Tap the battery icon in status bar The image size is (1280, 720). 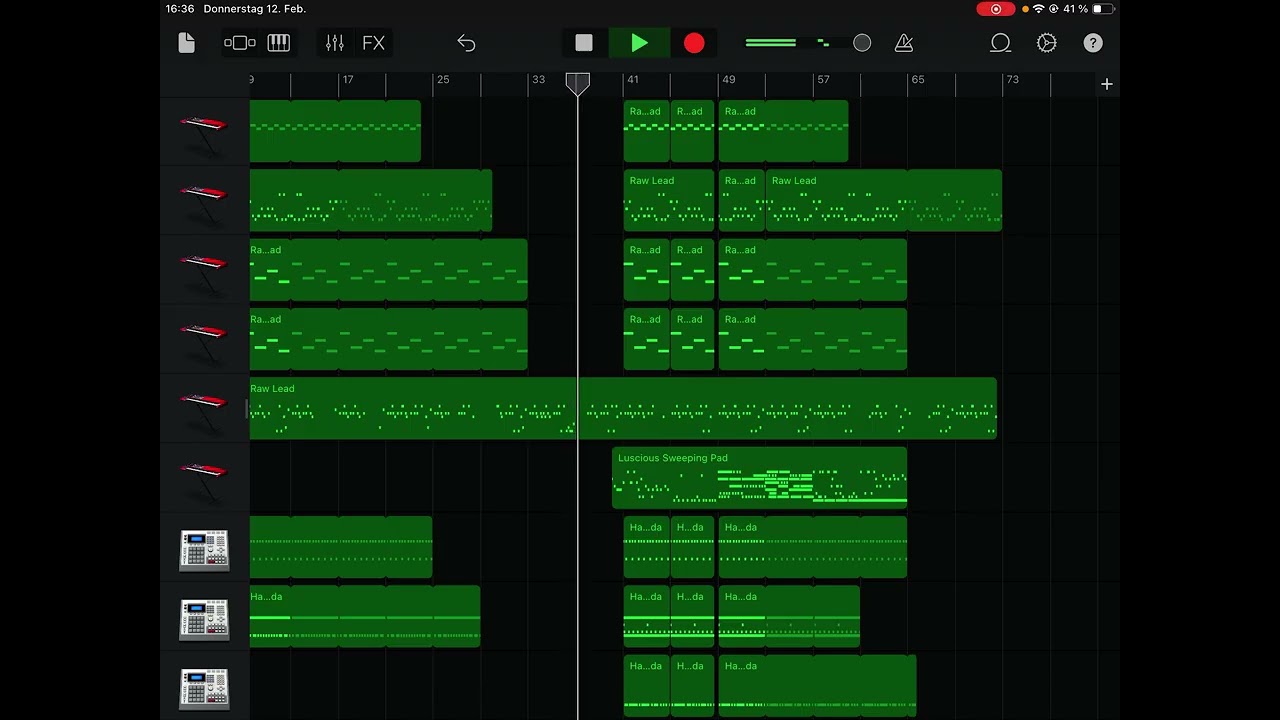click(1103, 9)
